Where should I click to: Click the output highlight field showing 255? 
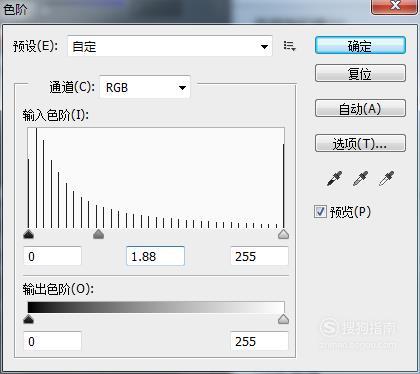(x=259, y=341)
